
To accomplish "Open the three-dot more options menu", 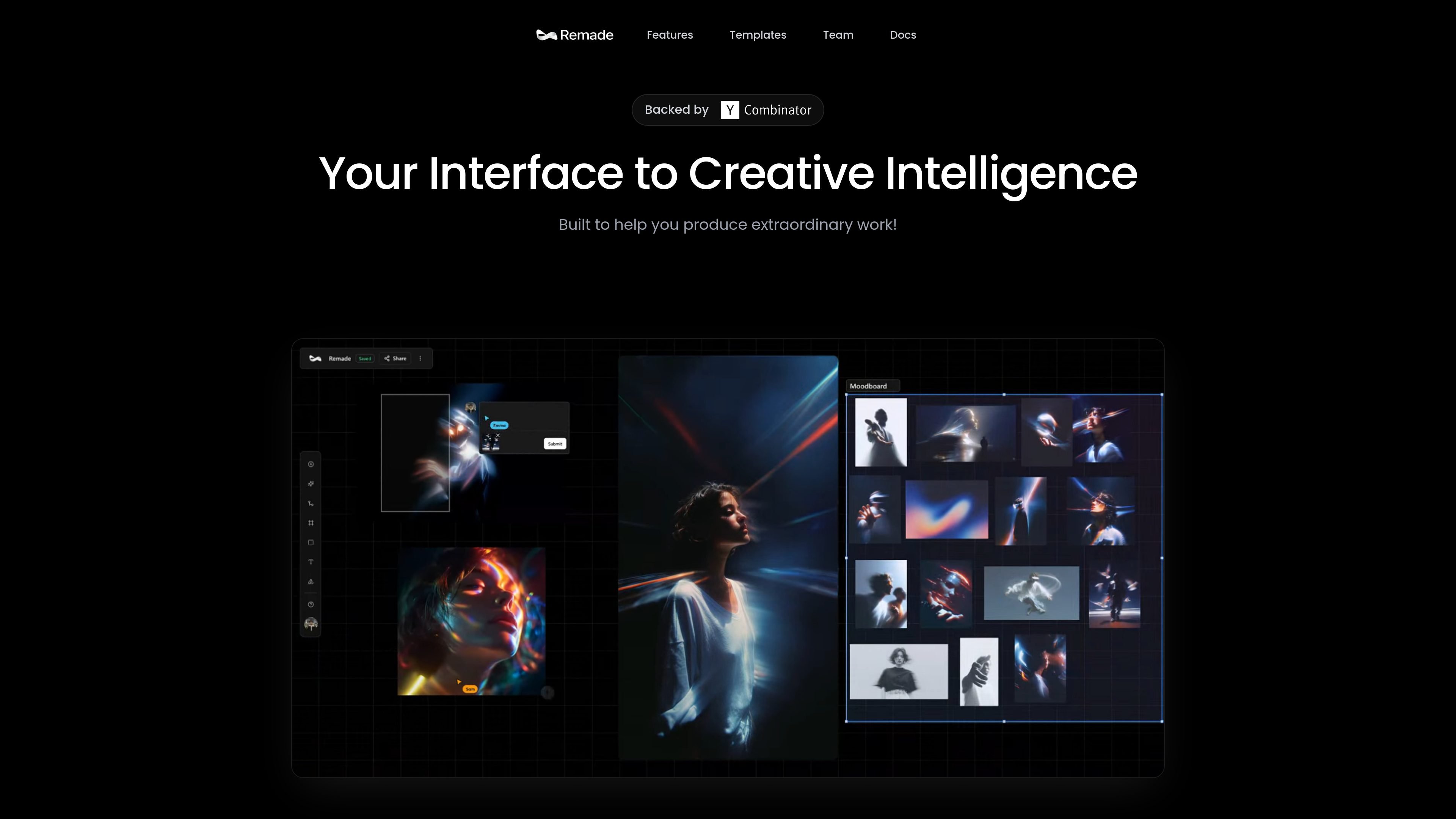I will tap(420, 358).
